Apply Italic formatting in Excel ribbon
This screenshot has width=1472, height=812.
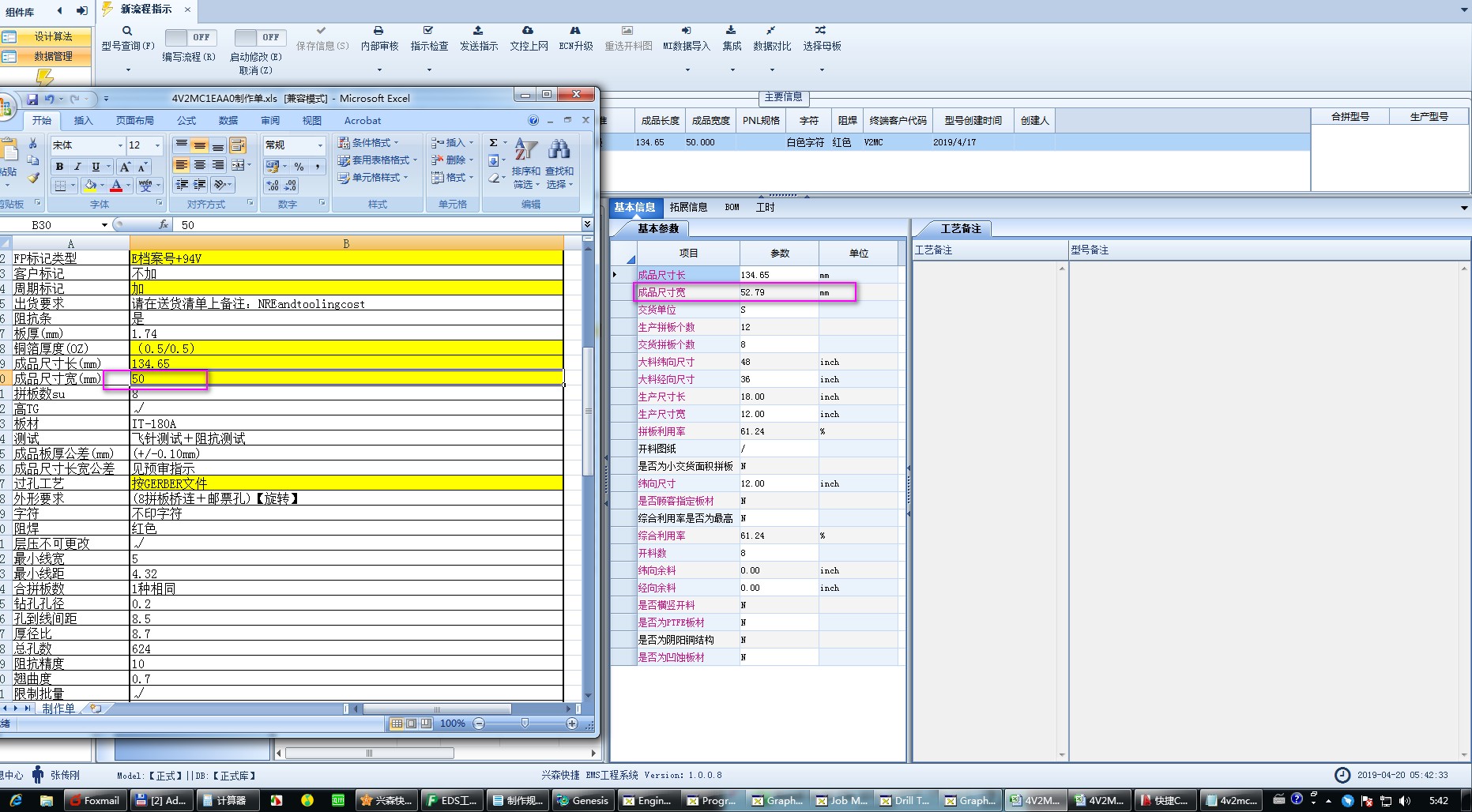[77, 167]
